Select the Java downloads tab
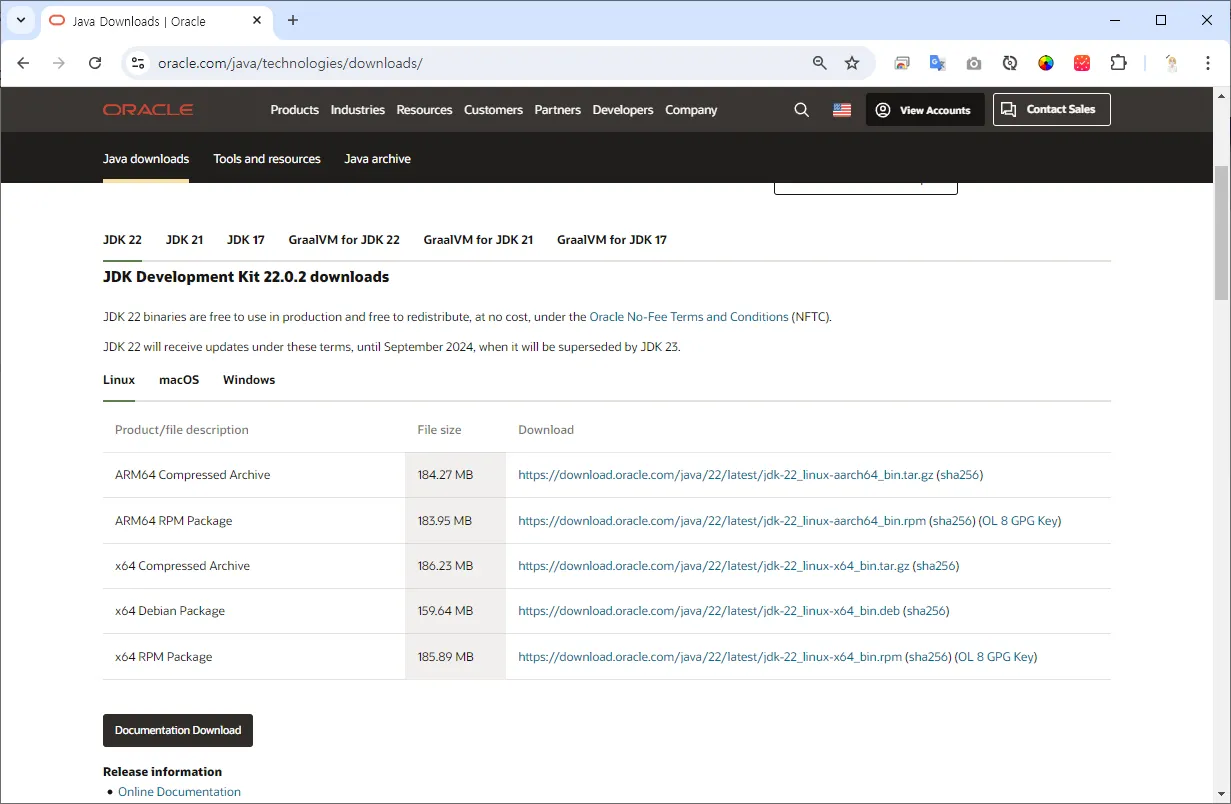 tap(146, 159)
